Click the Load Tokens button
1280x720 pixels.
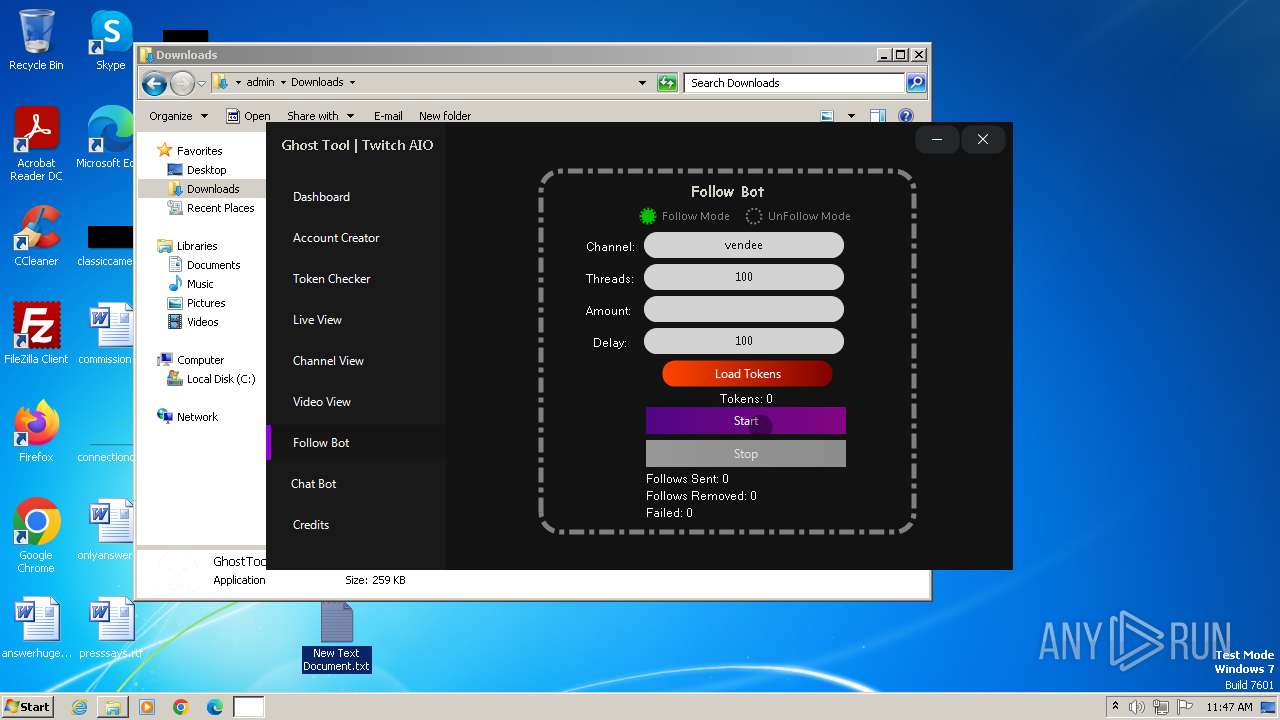point(747,374)
